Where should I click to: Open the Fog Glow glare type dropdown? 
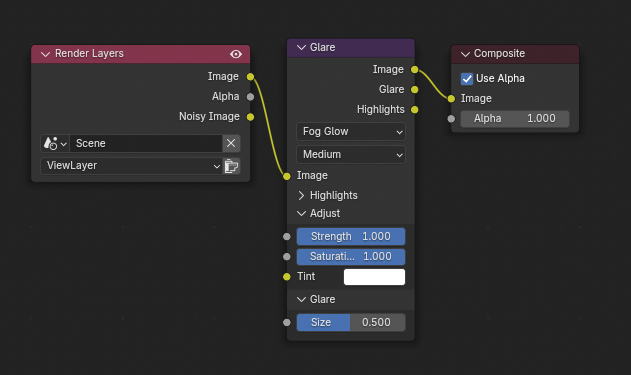pyautogui.click(x=351, y=132)
